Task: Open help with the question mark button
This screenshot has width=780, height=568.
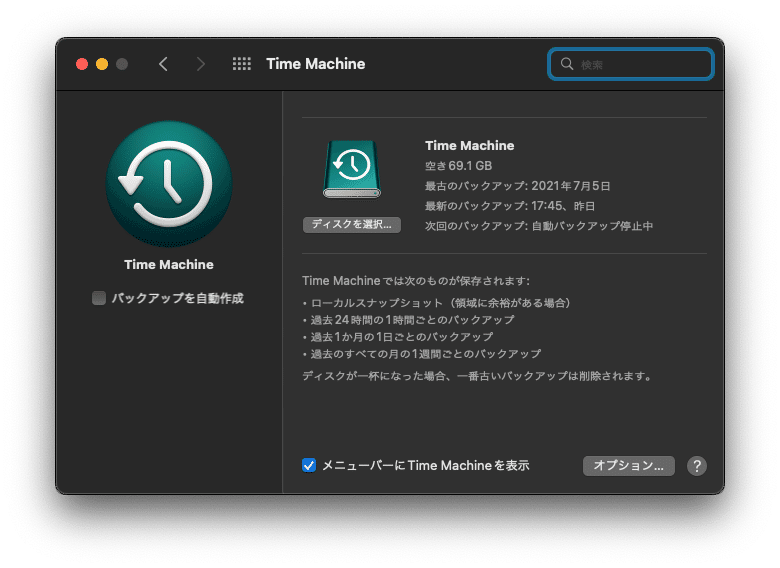Action: click(696, 466)
